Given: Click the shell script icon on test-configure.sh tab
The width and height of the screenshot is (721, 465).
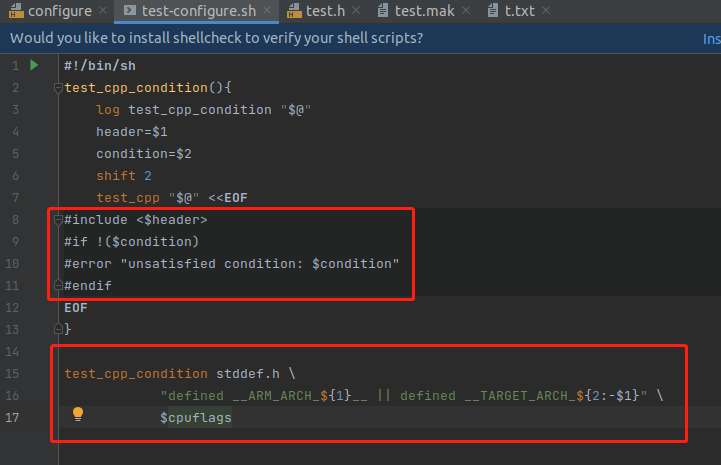Looking at the screenshot, I should click(x=130, y=10).
